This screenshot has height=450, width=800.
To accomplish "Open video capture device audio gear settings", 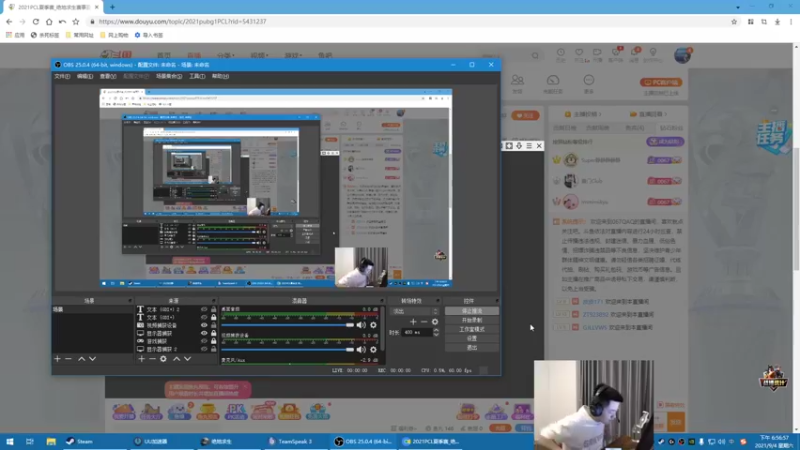I will coord(373,349).
